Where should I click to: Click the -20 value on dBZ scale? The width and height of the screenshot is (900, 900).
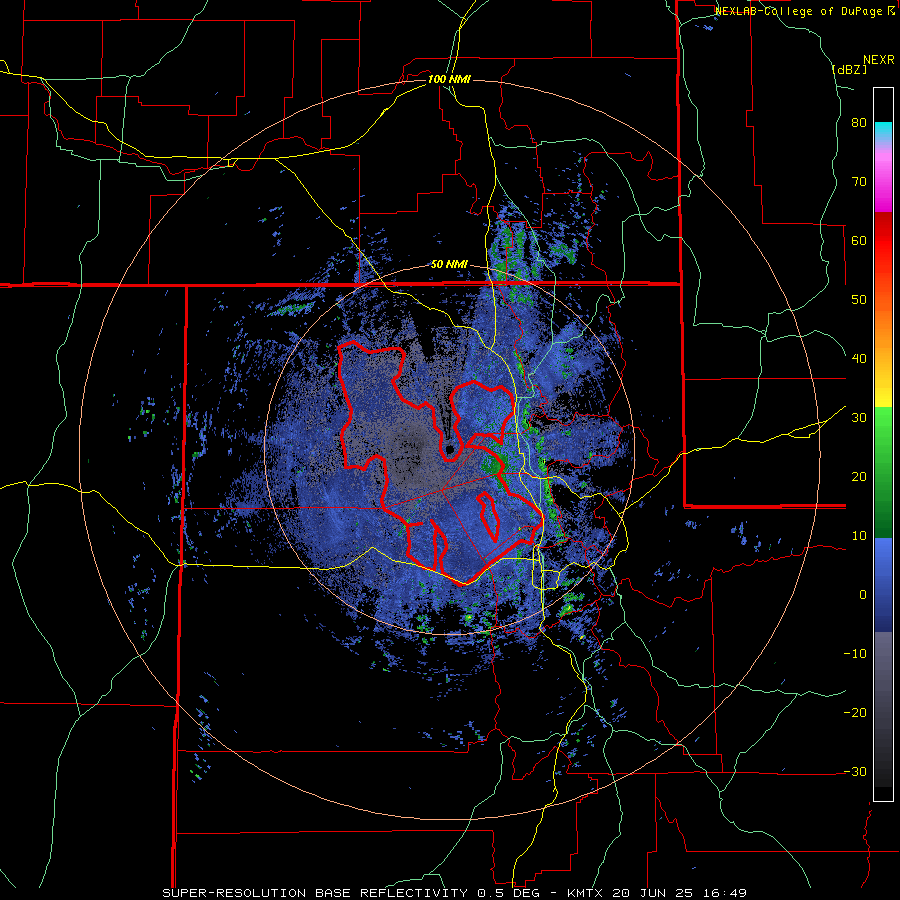pyautogui.click(x=855, y=713)
